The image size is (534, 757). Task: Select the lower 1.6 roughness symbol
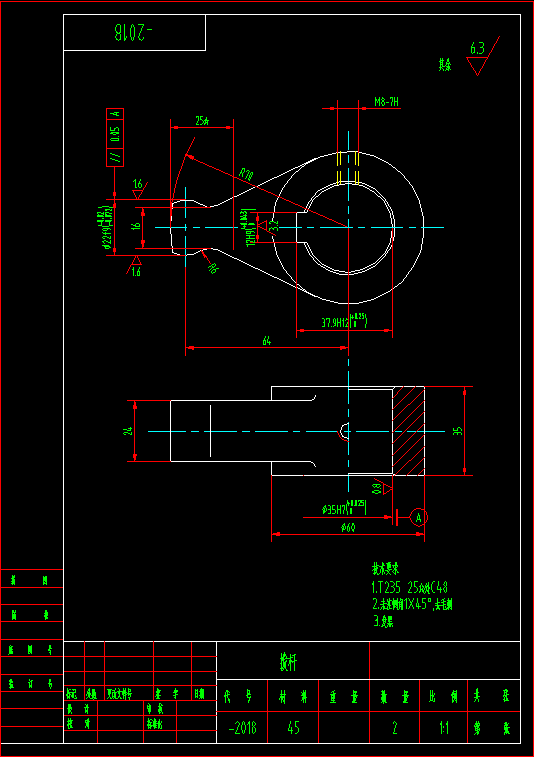[x=135, y=266]
